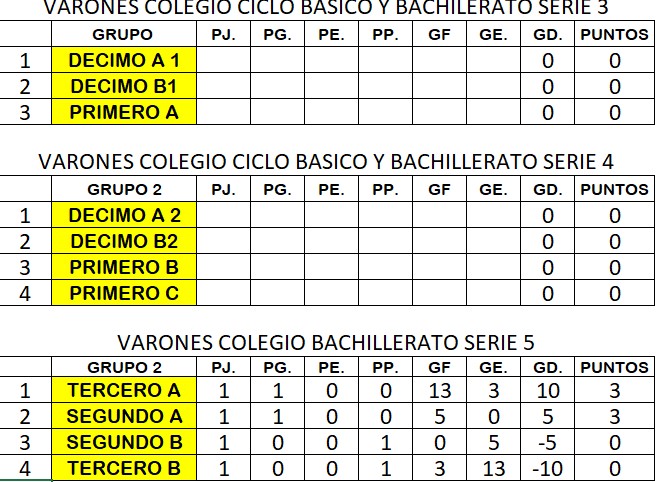
Task: Select the PRIMERO A team cell
Action: point(124,112)
